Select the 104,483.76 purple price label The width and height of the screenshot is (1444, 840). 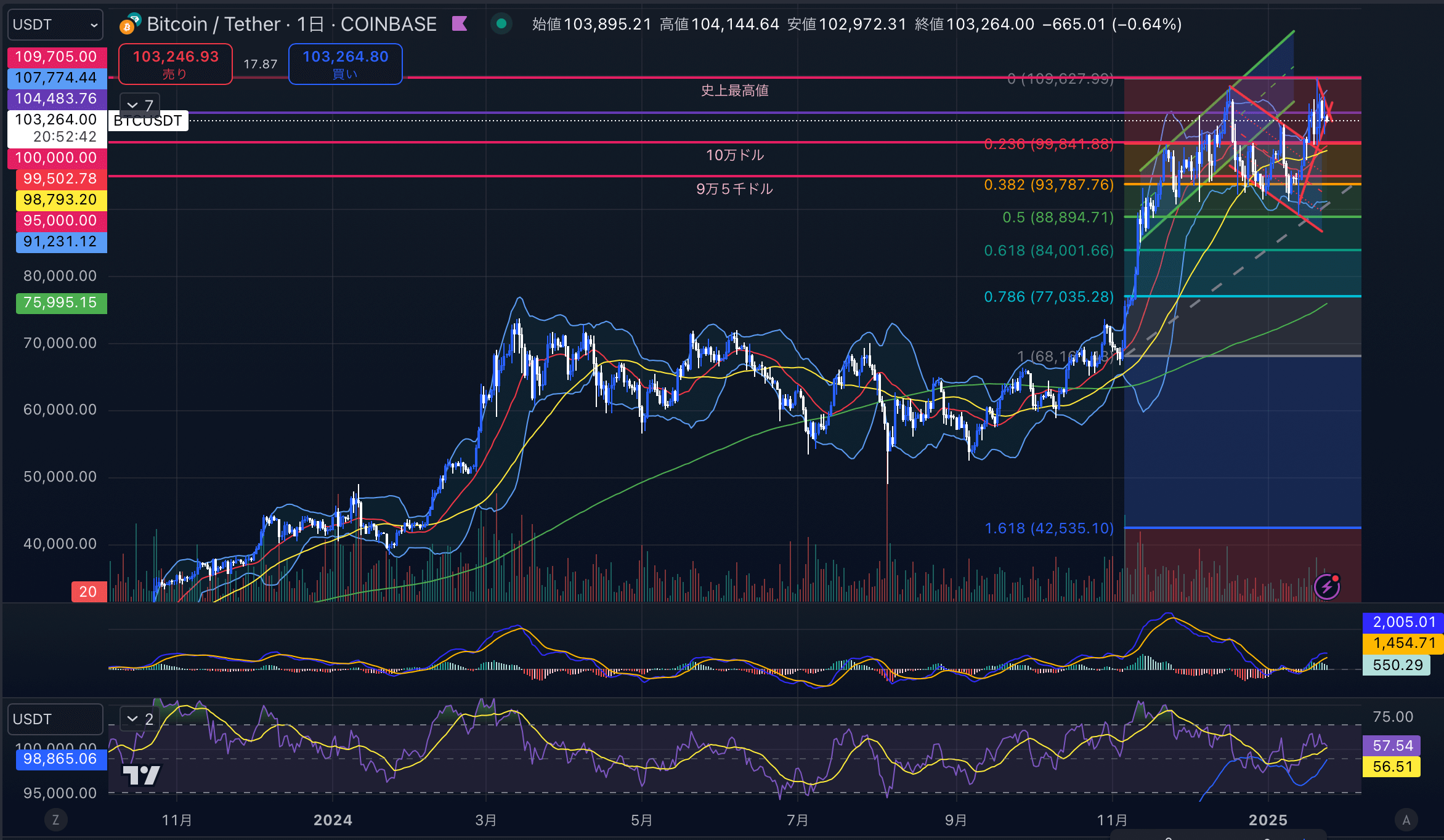click(x=57, y=99)
